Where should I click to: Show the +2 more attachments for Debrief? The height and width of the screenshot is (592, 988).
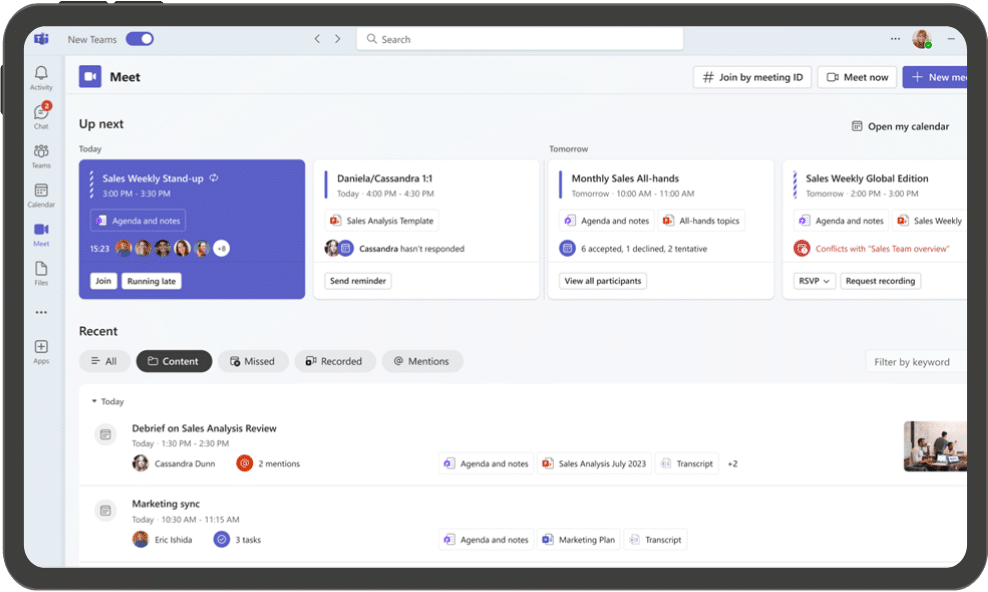click(x=732, y=464)
